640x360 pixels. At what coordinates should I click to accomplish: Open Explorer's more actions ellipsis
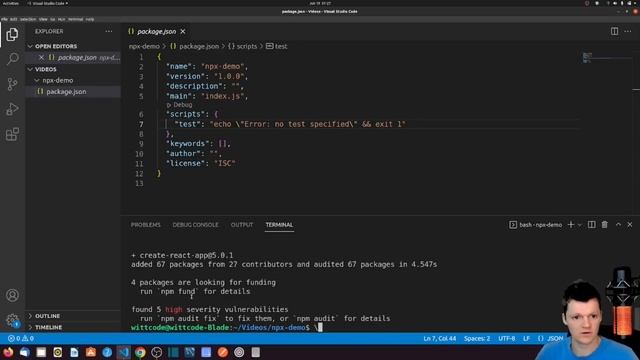pos(109,31)
